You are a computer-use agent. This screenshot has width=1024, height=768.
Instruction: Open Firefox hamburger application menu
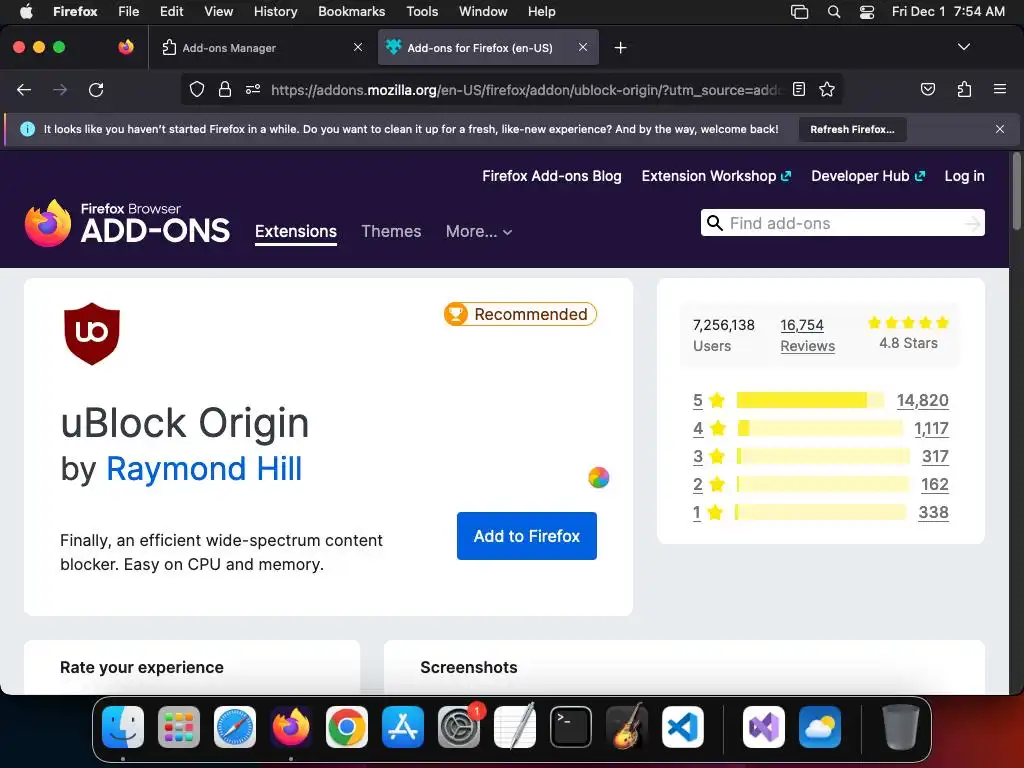point(999,89)
